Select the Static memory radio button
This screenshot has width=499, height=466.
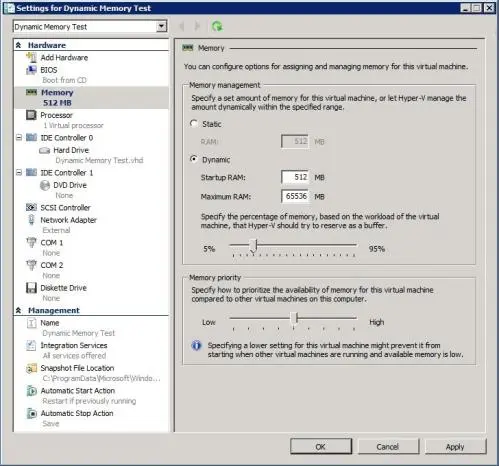[x=194, y=124]
